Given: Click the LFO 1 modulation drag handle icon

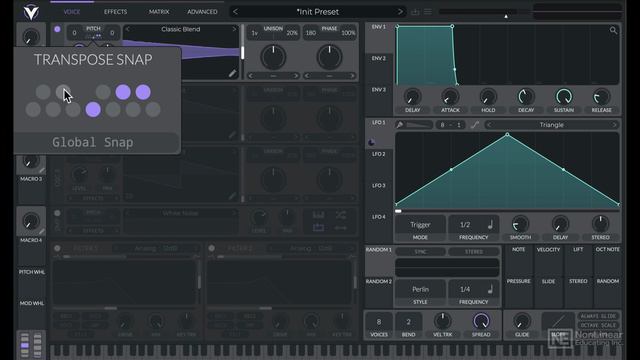Looking at the screenshot, I should [x=371, y=142].
